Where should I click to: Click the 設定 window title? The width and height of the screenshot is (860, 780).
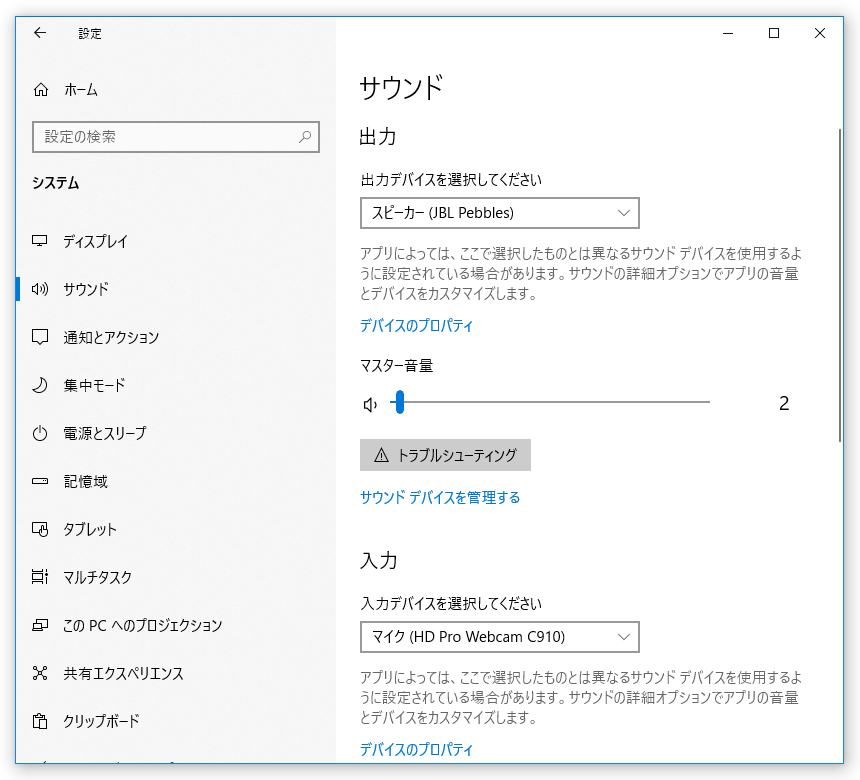click(x=90, y=33)
